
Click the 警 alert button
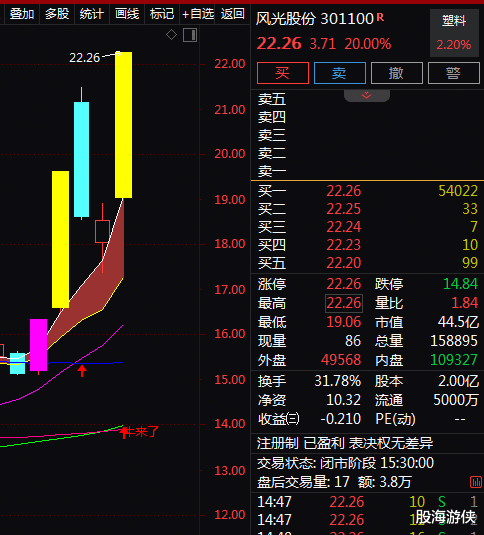454,73
